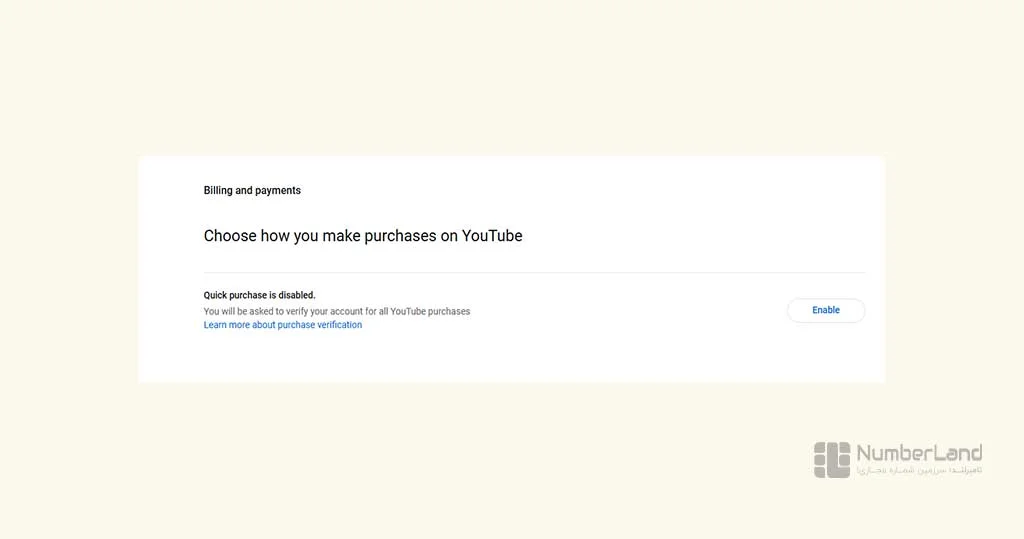Open Learn more about purchase verification link
Image resolution: width=1024 pixels, height=539 pixels.
click(283, 325)
